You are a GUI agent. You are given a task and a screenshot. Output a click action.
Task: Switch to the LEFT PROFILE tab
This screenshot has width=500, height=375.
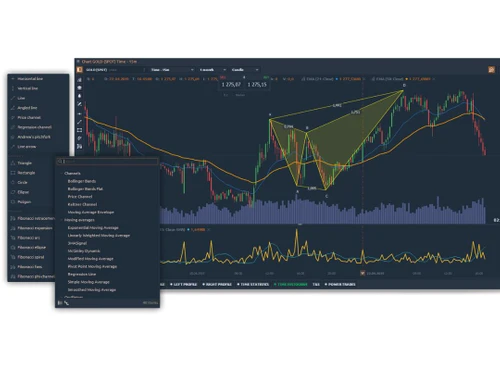183,284
